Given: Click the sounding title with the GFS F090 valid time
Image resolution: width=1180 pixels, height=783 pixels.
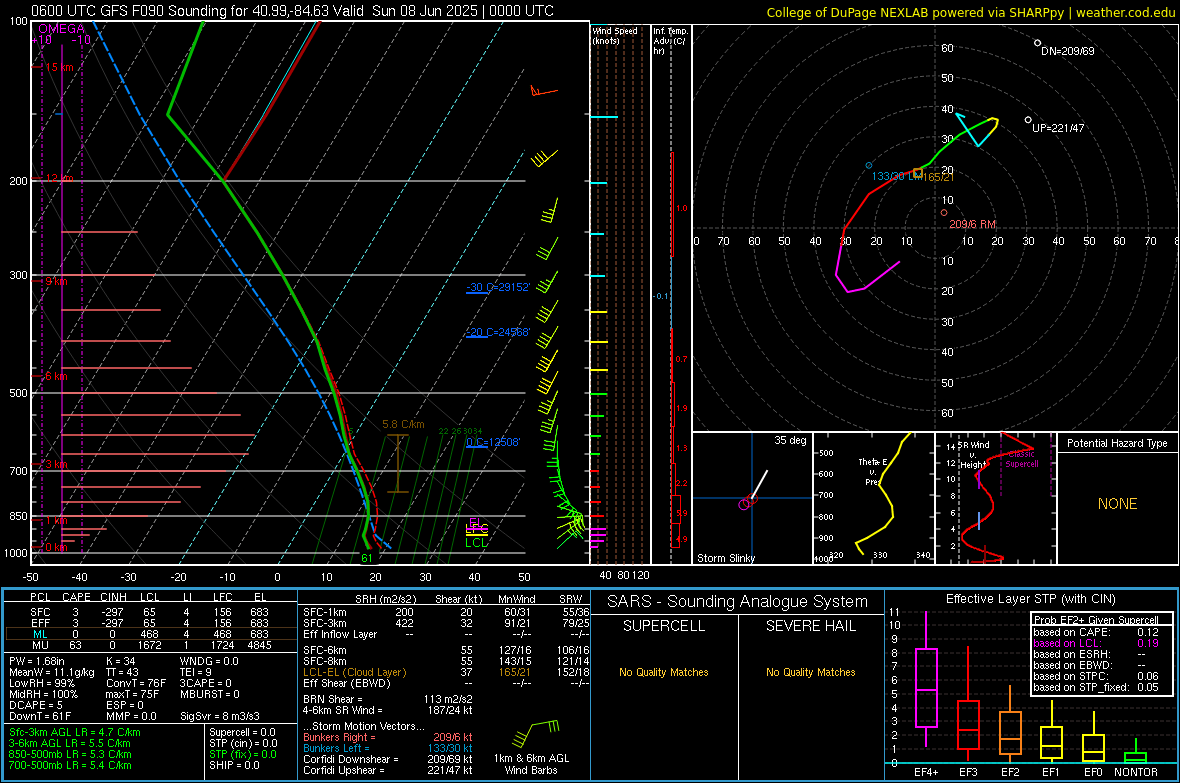Looking at the screenshot, I should (x=292, y=11).
